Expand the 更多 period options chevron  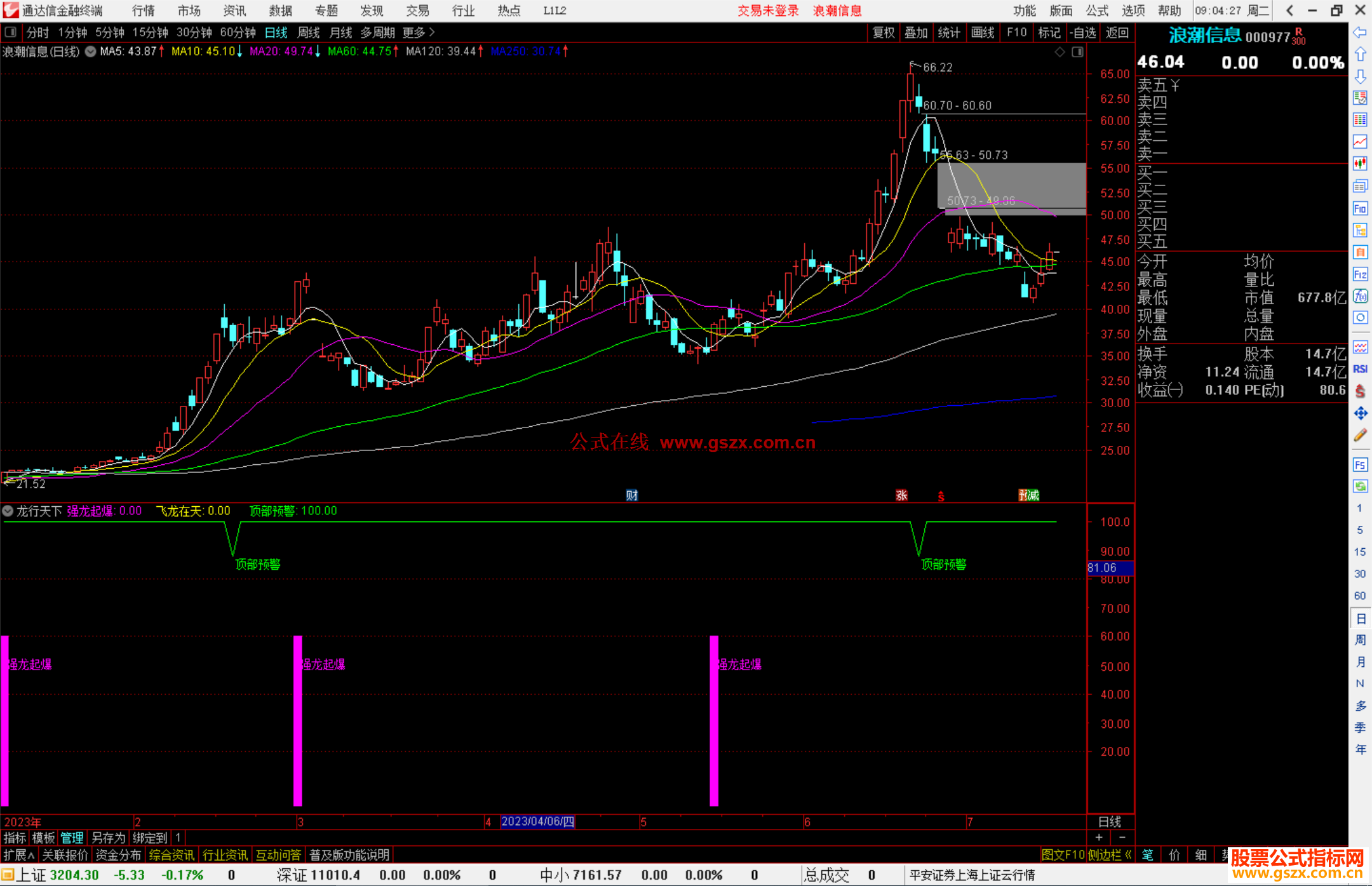point(431,32)
